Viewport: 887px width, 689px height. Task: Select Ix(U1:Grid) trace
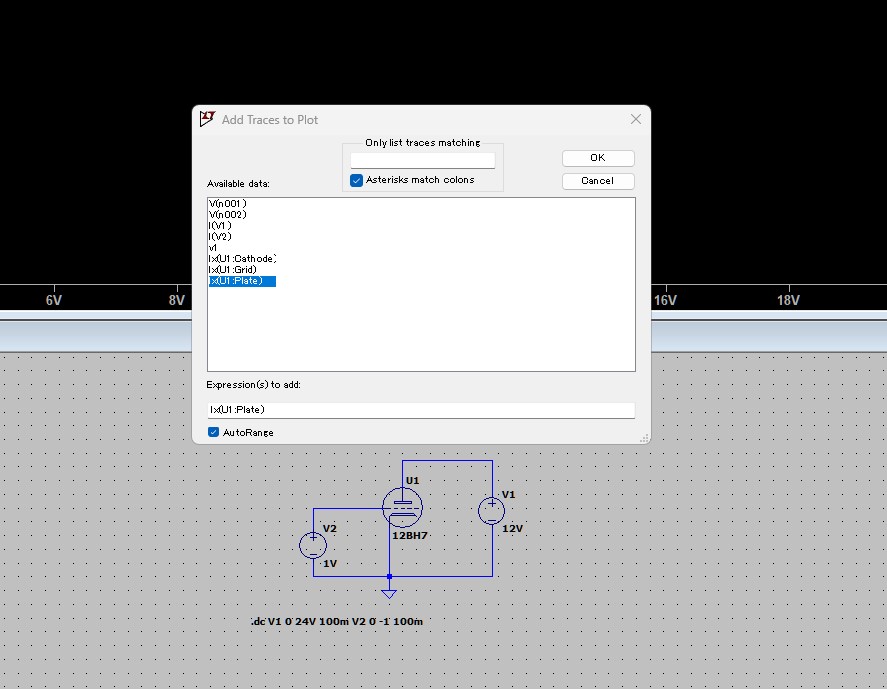[232, 270]
